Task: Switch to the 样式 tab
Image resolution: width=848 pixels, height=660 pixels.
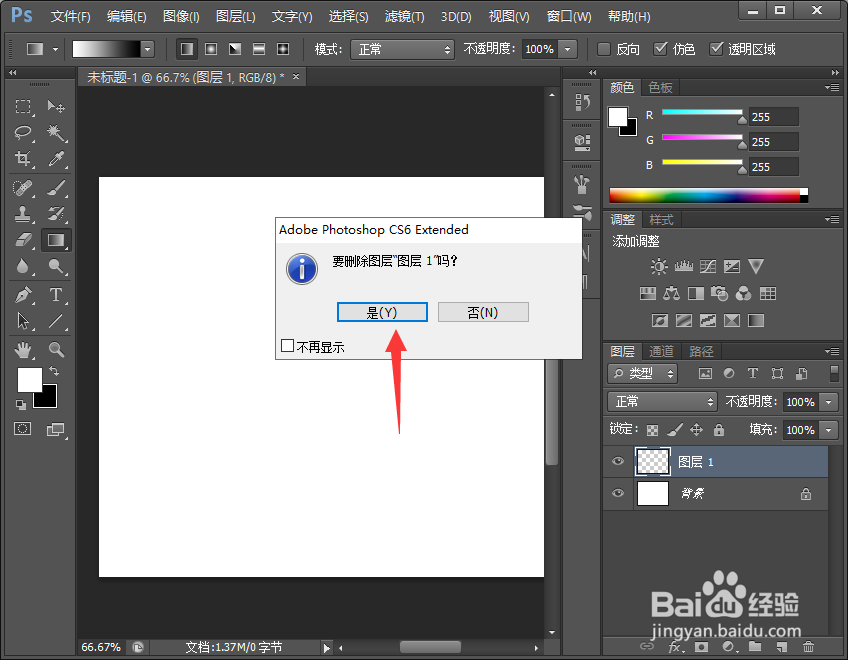Action: (661, 220)
